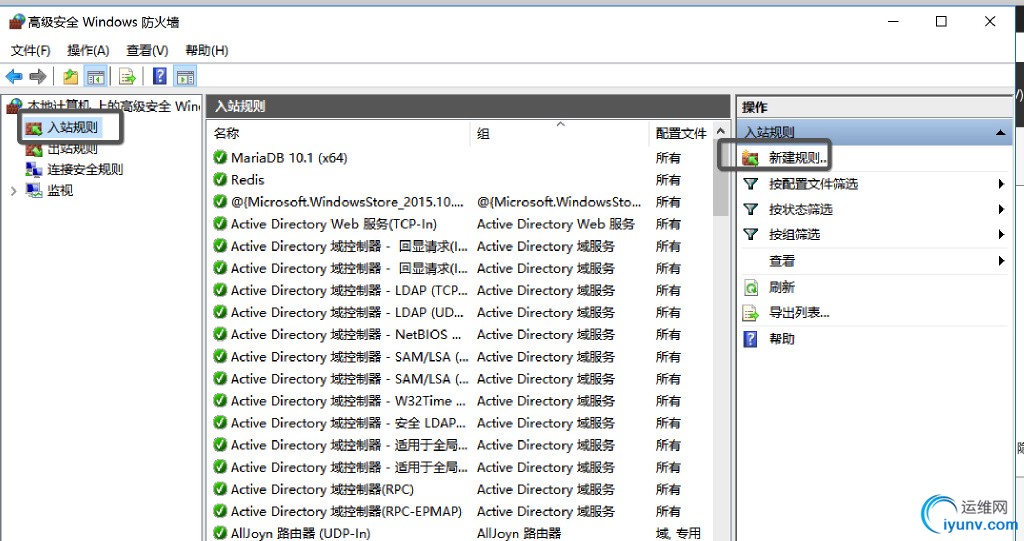Viewport: 1024px width, 541px height.
Task: Click the firewall app icon in the title bar
Action: (x=16, y=22)
